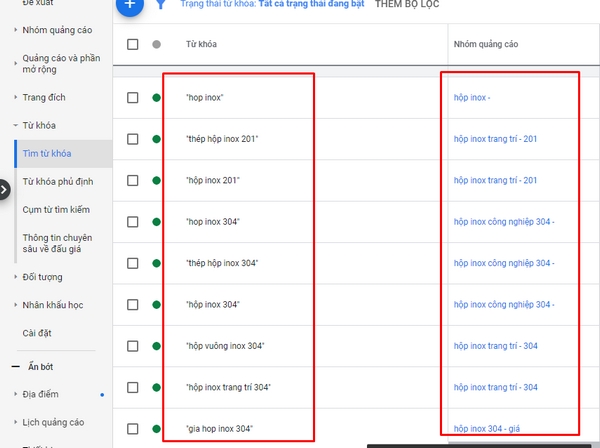Open "hộp inox trang trí - 201" link in "hộp inox 201" row
Viewport: 600px width, 448px height.
click(495, 180)
